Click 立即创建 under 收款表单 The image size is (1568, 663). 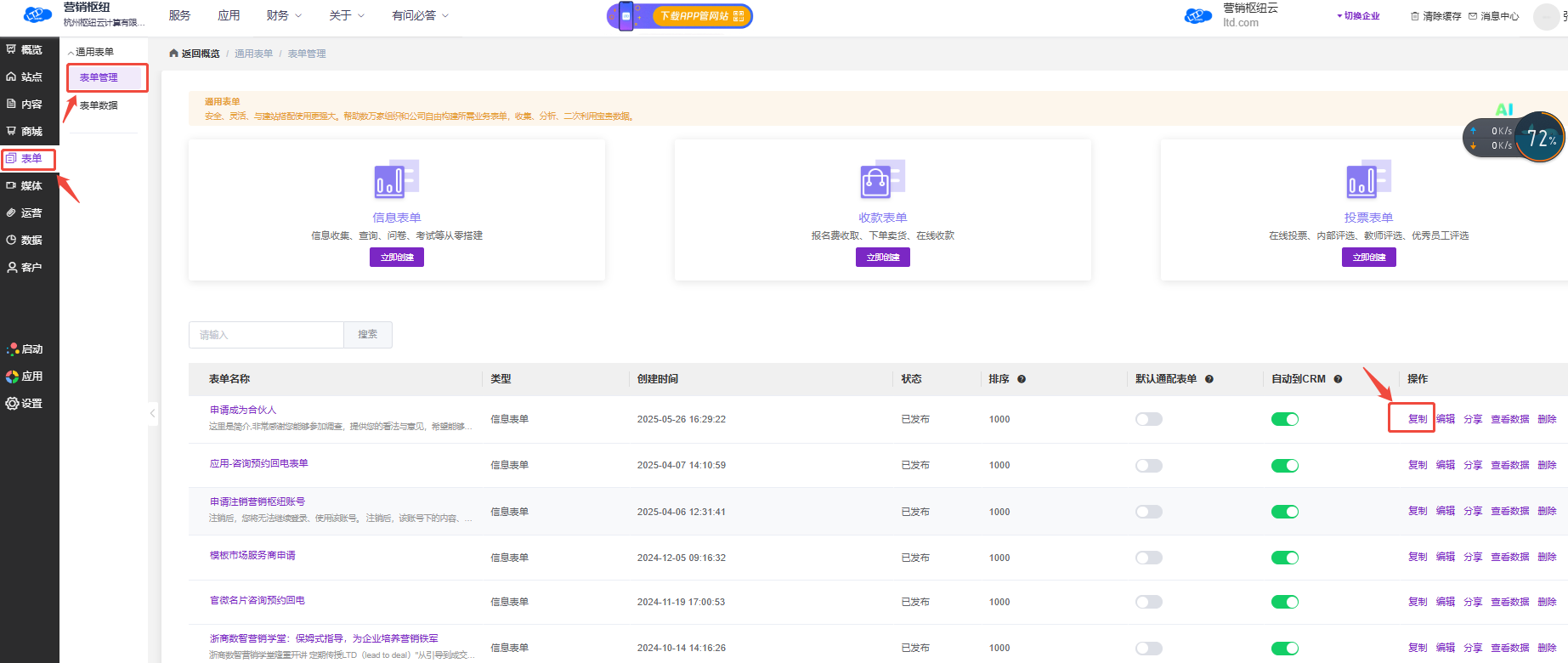click(x=882, y=257)
